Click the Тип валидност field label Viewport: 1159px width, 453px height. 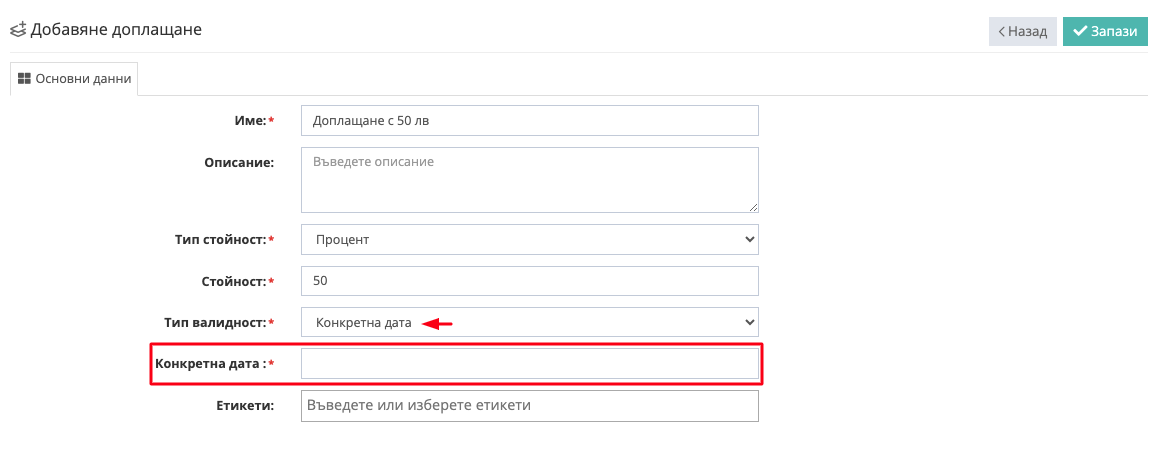coord(214,323)
